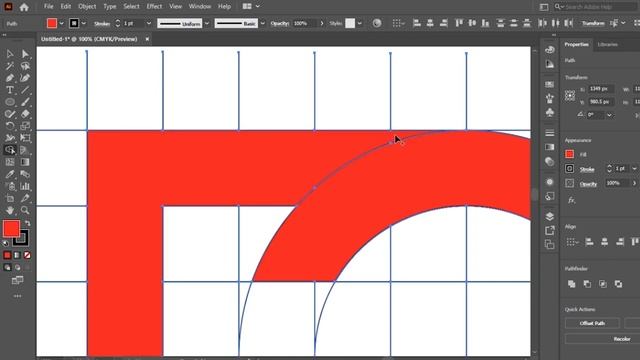Select the Curvature tool
This screenshot has height=360, width=640.
click(25, 78)
